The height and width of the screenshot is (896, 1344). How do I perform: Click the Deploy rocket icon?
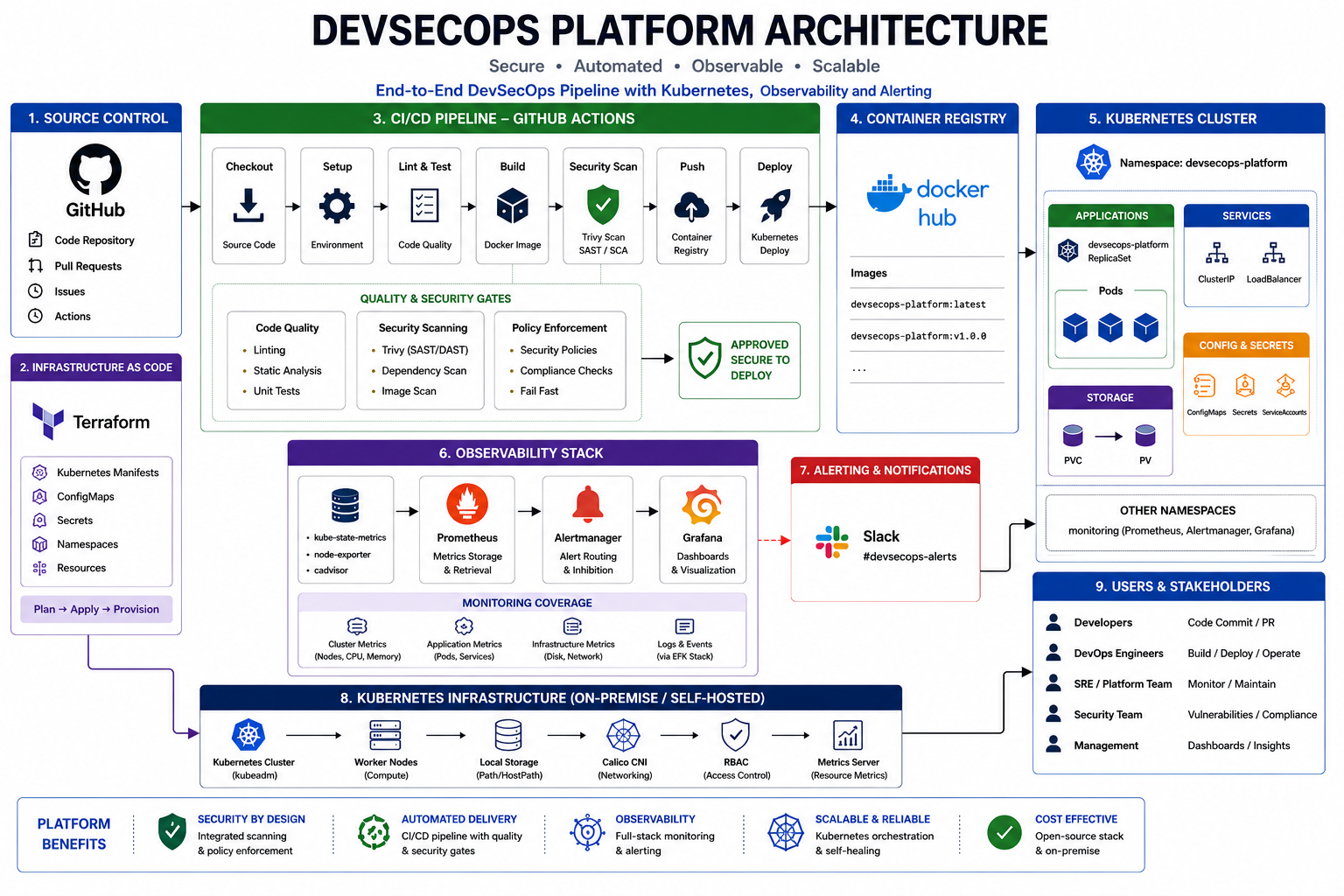point(774,206)
